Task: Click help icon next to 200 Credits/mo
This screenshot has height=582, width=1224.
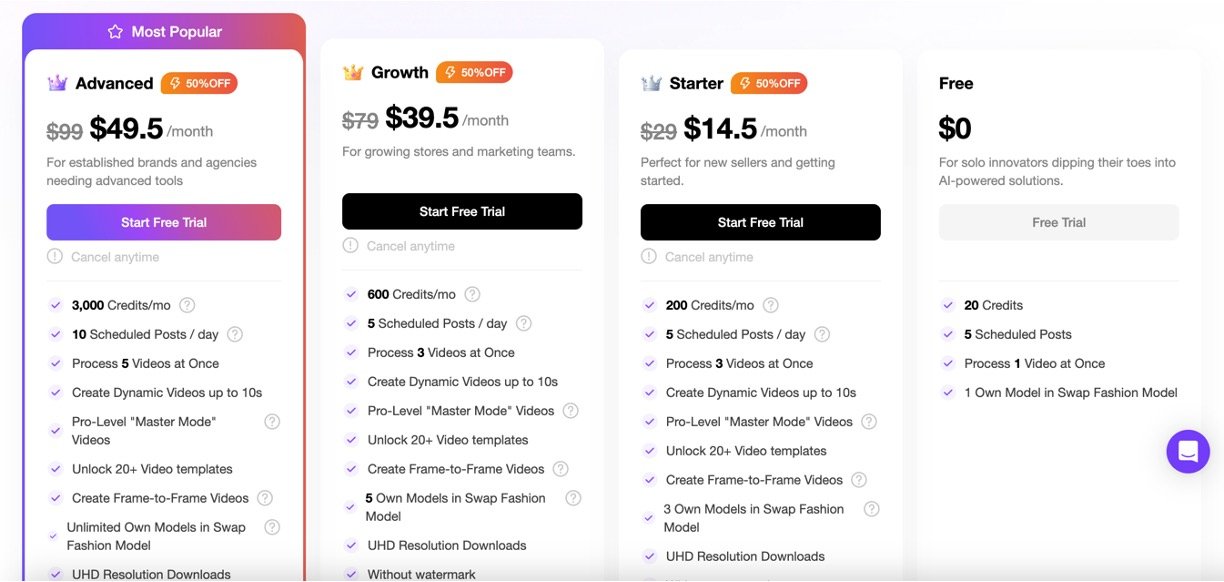Action: pyautogui.click(x=770, y=306)
